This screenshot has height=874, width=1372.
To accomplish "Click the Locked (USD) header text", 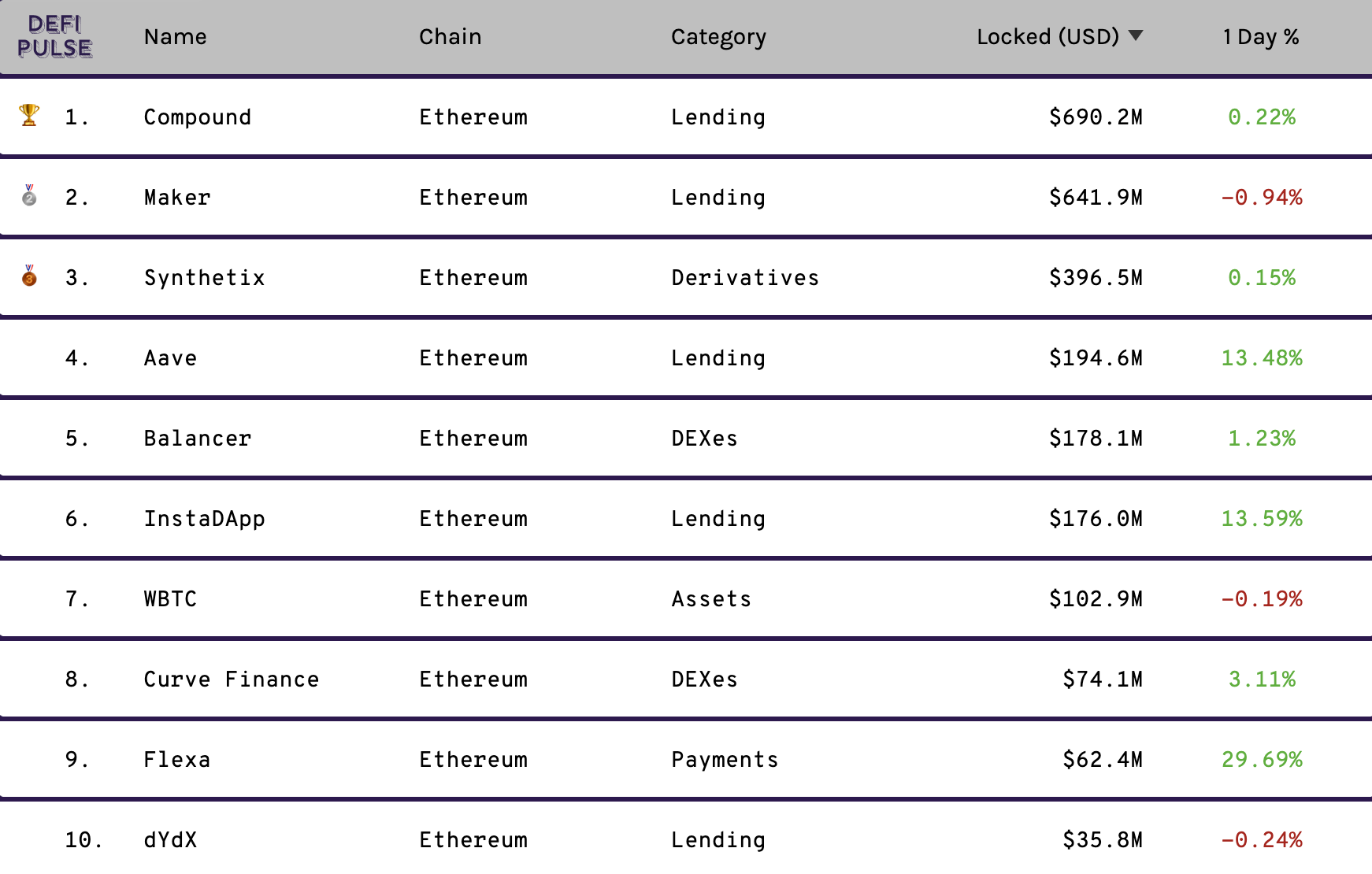I will (1048, 37).
